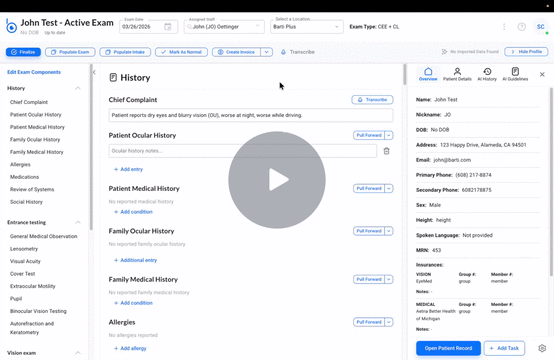Open the Assigned Staff dropdown

pos(224,26)
